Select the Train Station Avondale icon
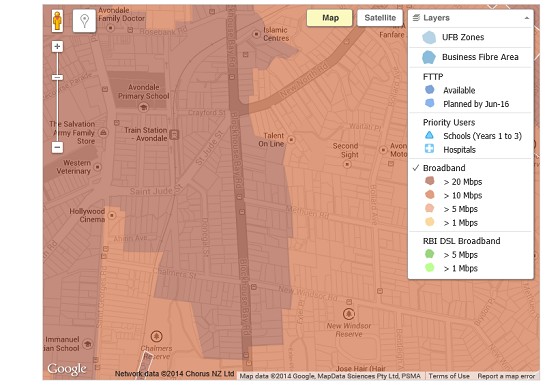 (174, 135)
